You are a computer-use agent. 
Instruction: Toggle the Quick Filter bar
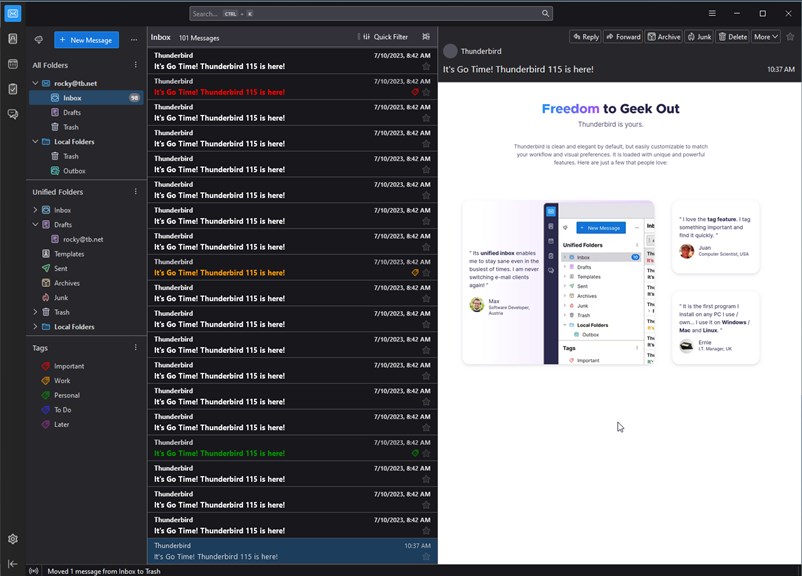click(386, 37)
